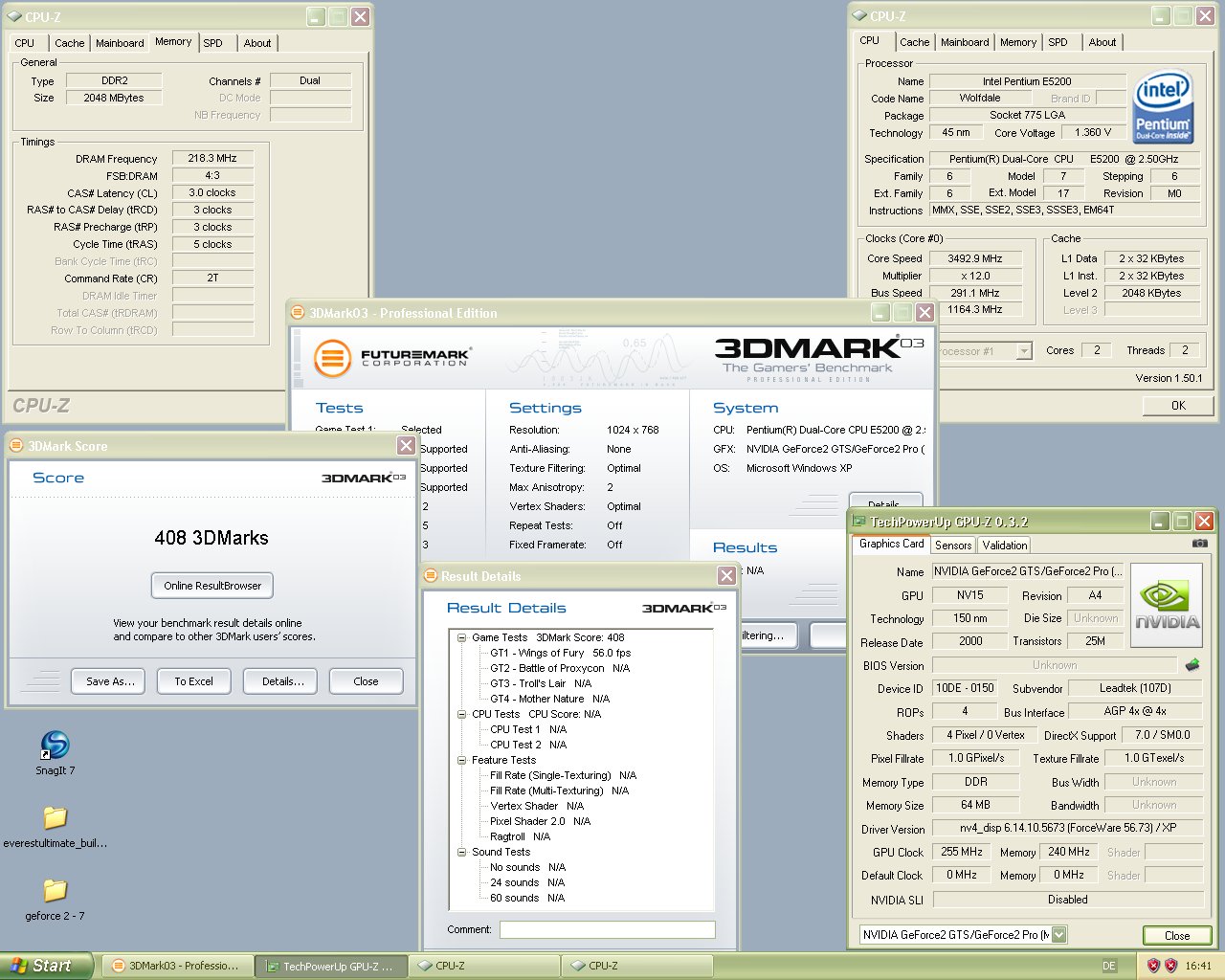This screenshot has width=1225, height=980.
Task: Click Core Speed value 3492.9 MHz
Action: 975,258
